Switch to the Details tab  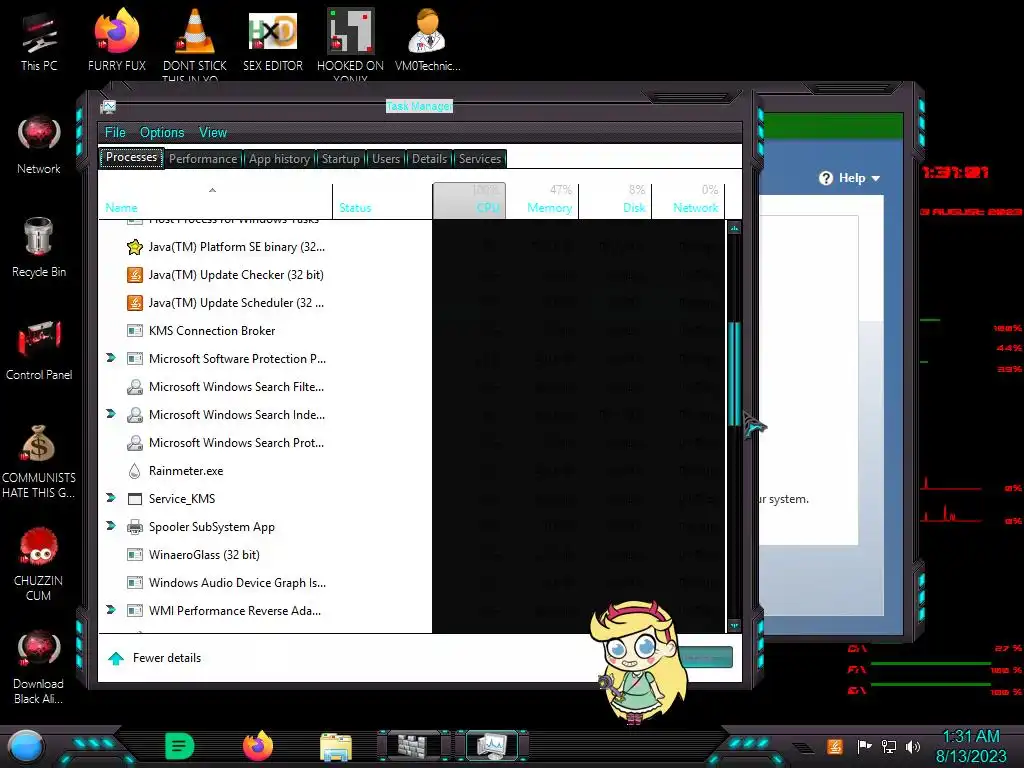point(429,159)
